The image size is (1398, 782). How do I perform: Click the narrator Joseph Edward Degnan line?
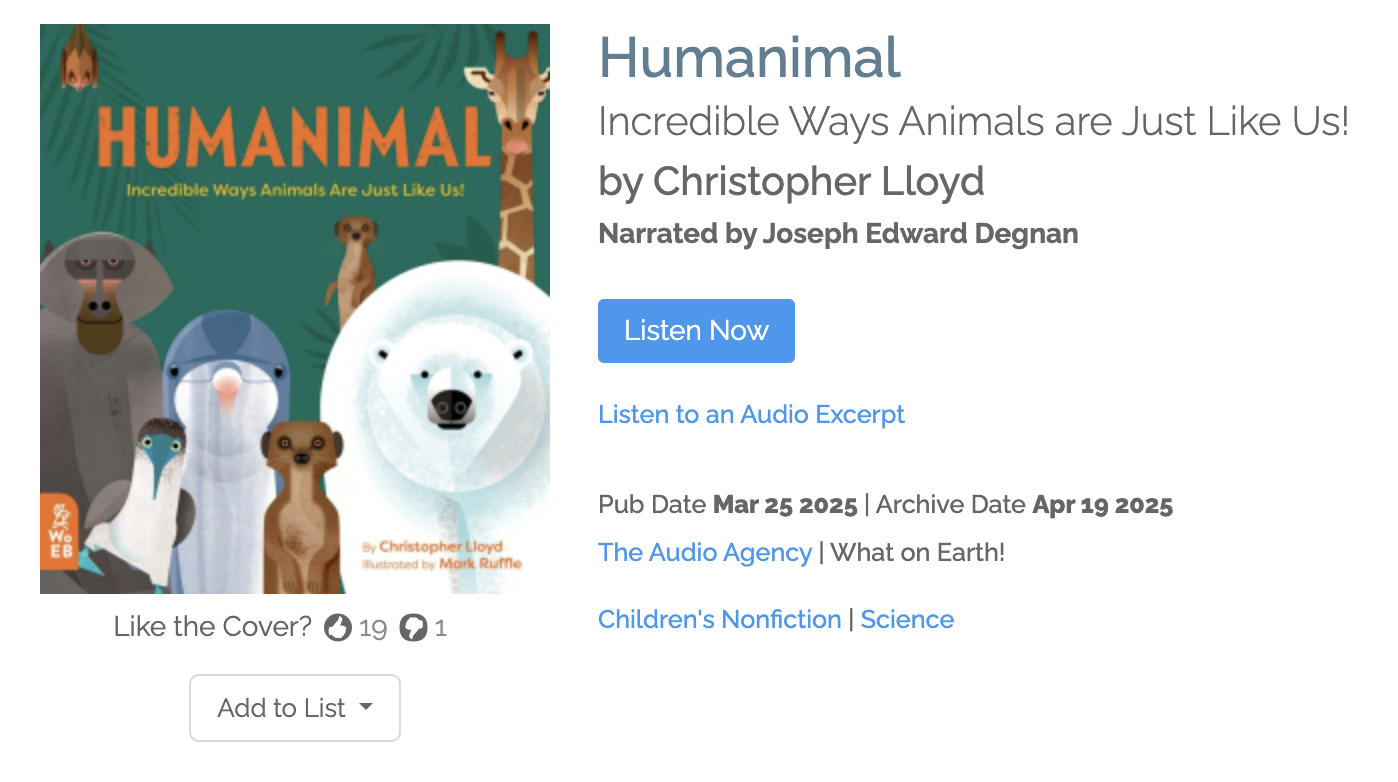(x=838, y=234)
